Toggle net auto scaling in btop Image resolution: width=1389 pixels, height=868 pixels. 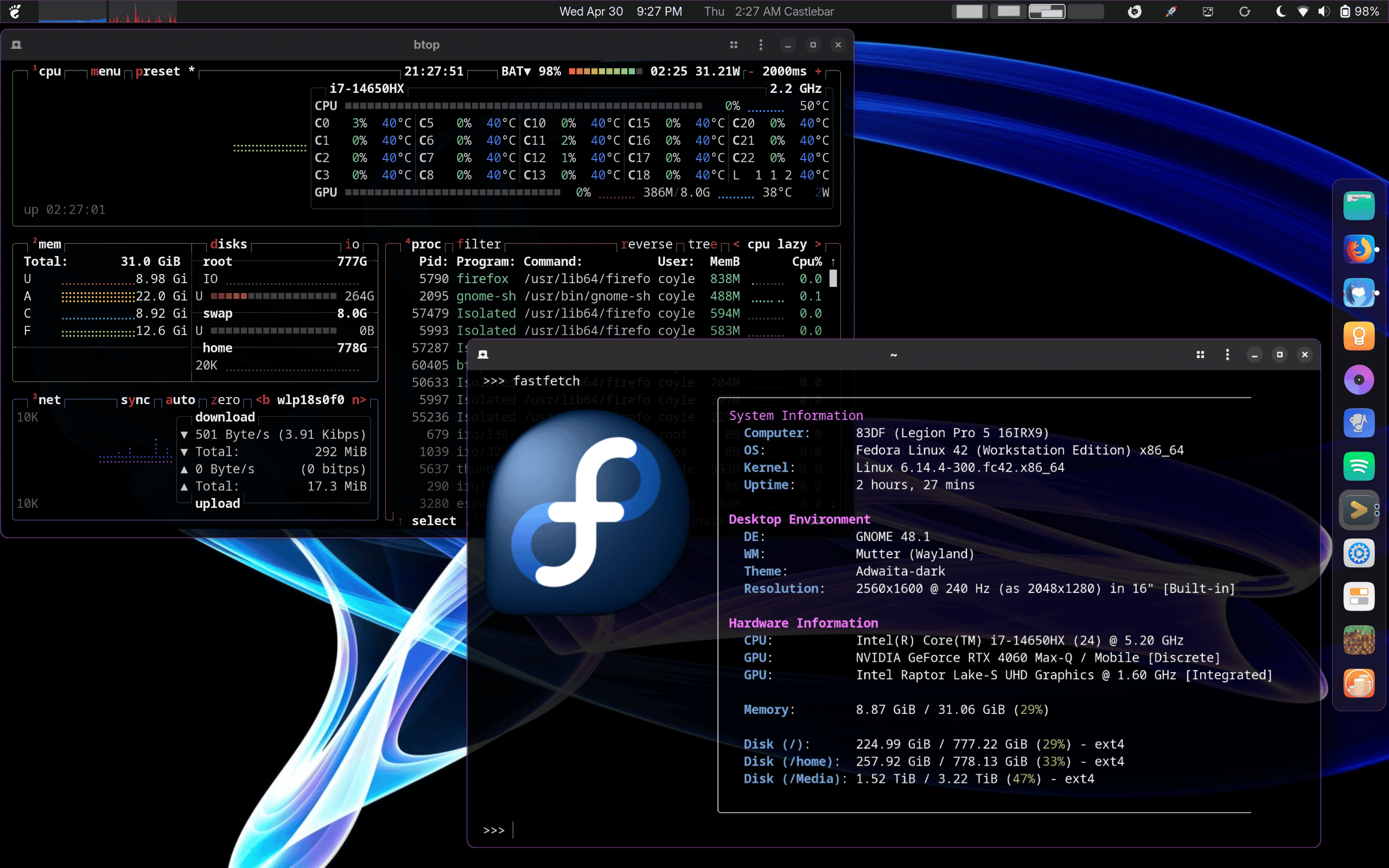point(180,400)
